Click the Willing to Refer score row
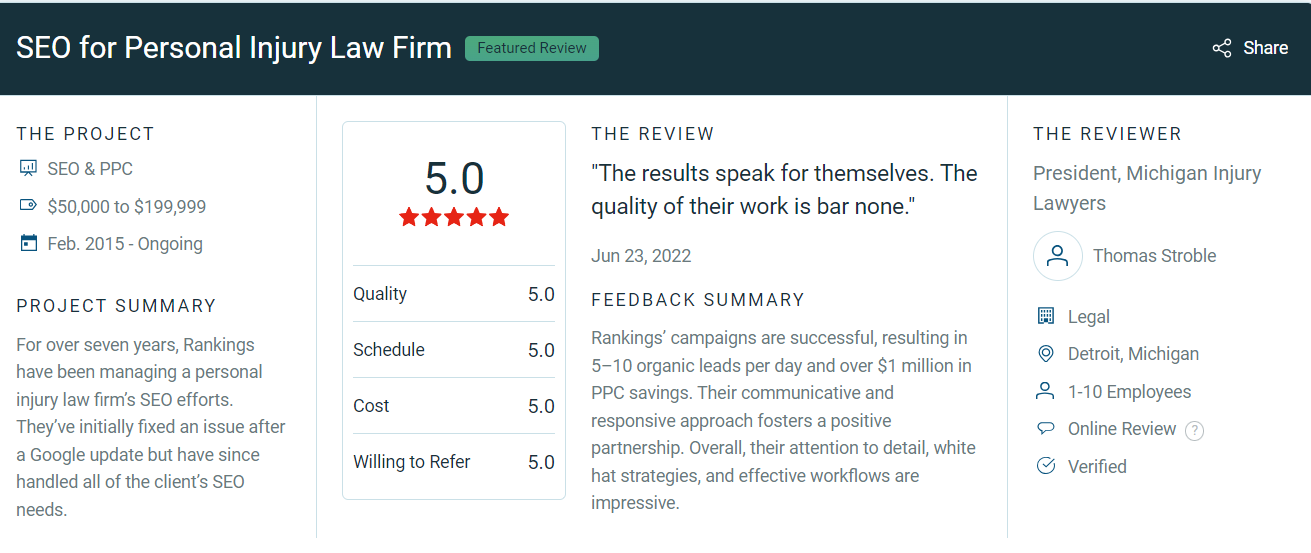Viewport: 1311px width, 553px height. coord(454,462)
